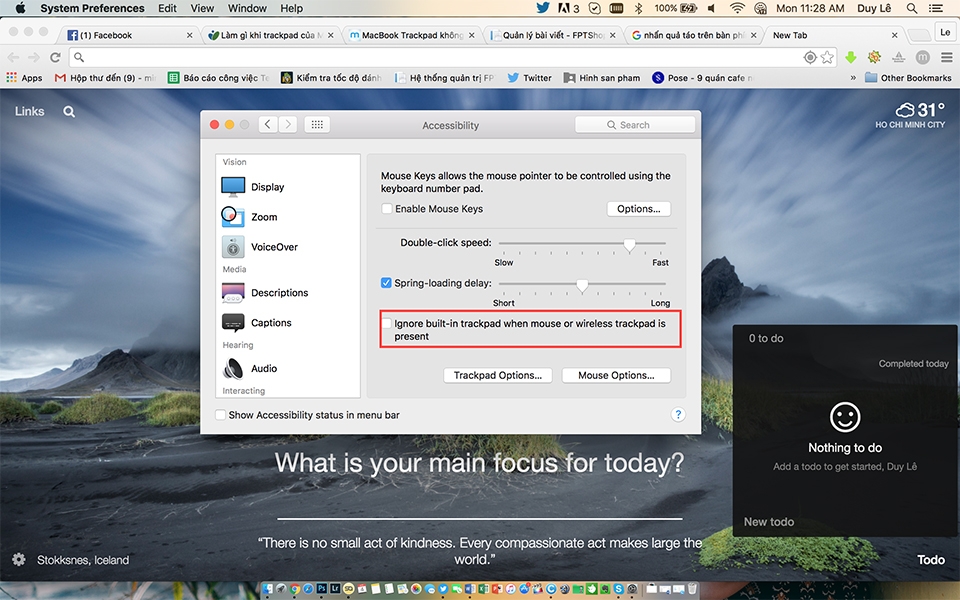Select Zoom in Accessibility sidebar
The image size is (960, 600).
pyautogui.click(x=287, y=217)
